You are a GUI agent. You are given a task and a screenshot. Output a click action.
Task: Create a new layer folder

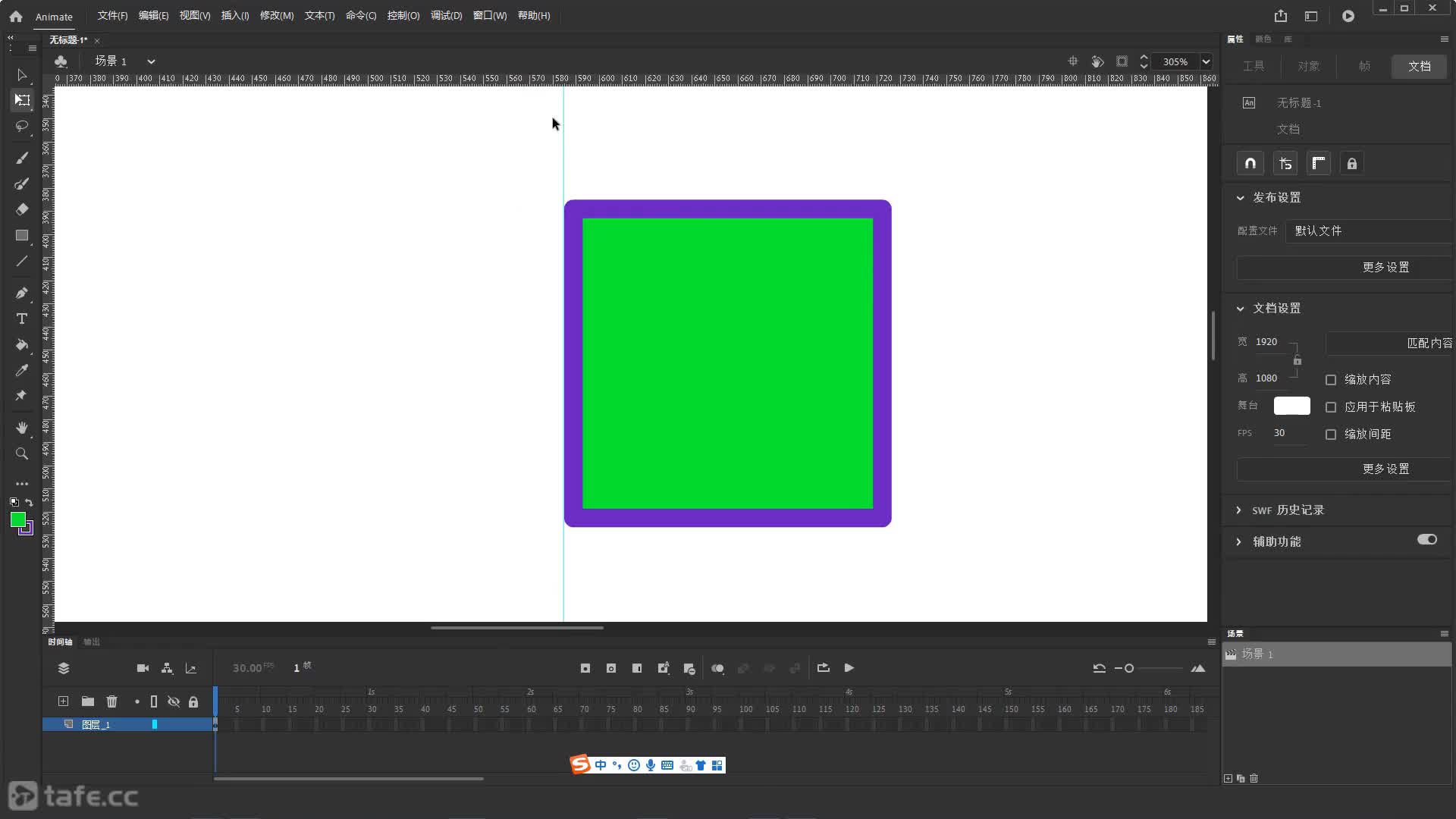tap(88, 701)
